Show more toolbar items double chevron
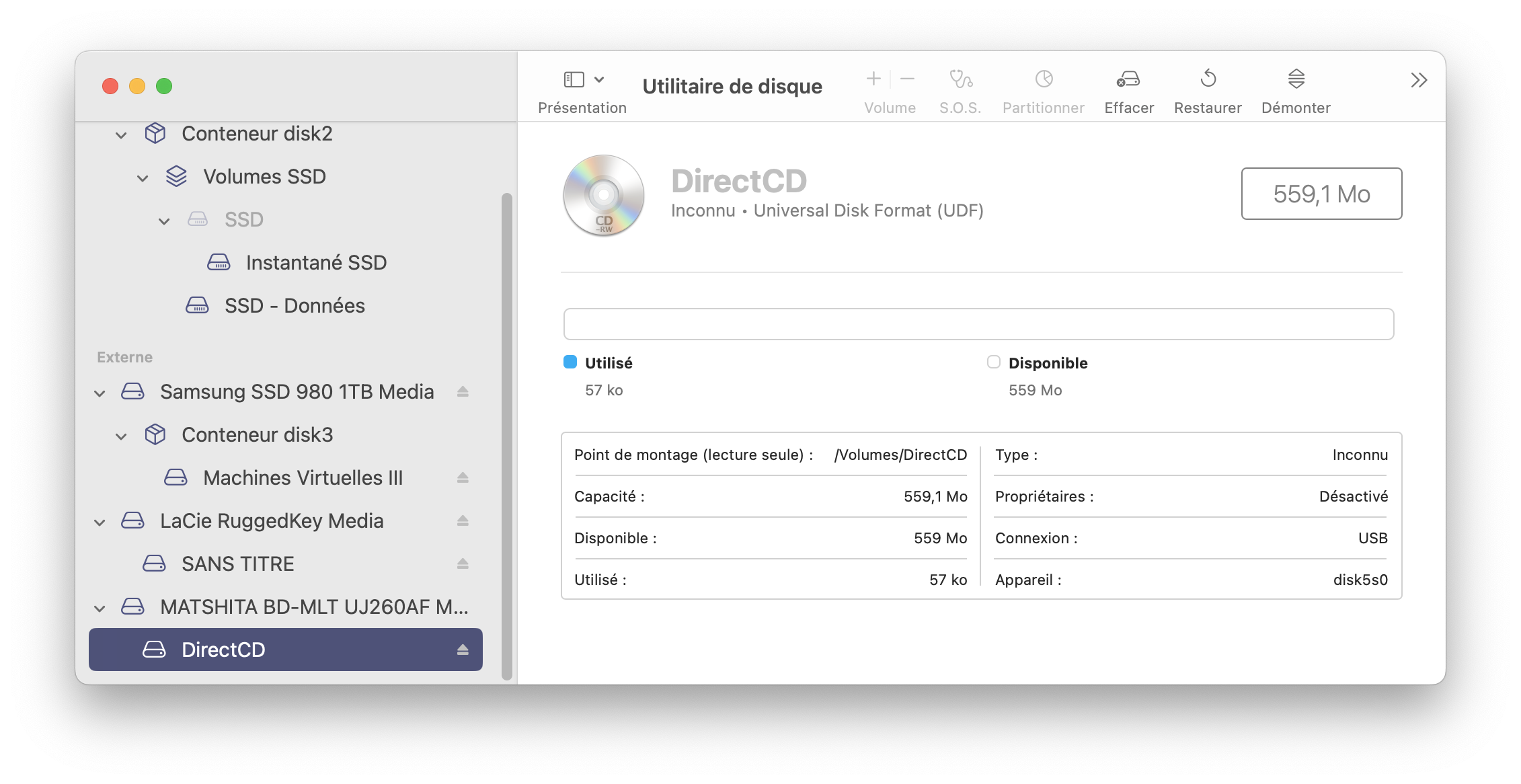This screenshot has width=1521, height=784. click(x=1419, y=81)
